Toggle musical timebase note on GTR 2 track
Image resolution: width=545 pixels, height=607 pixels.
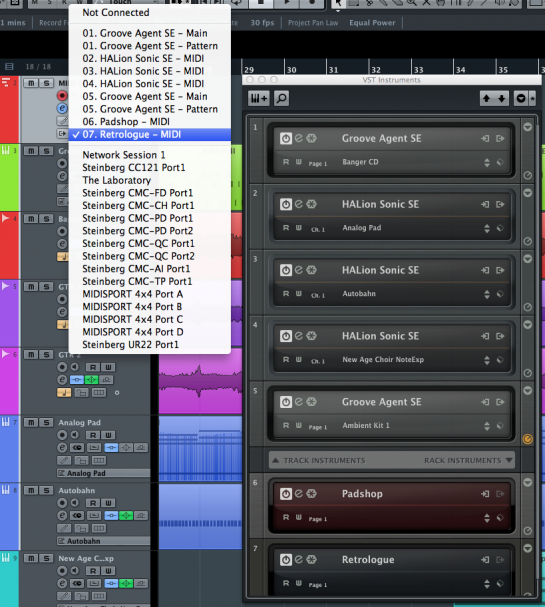(x=64, y=393)
